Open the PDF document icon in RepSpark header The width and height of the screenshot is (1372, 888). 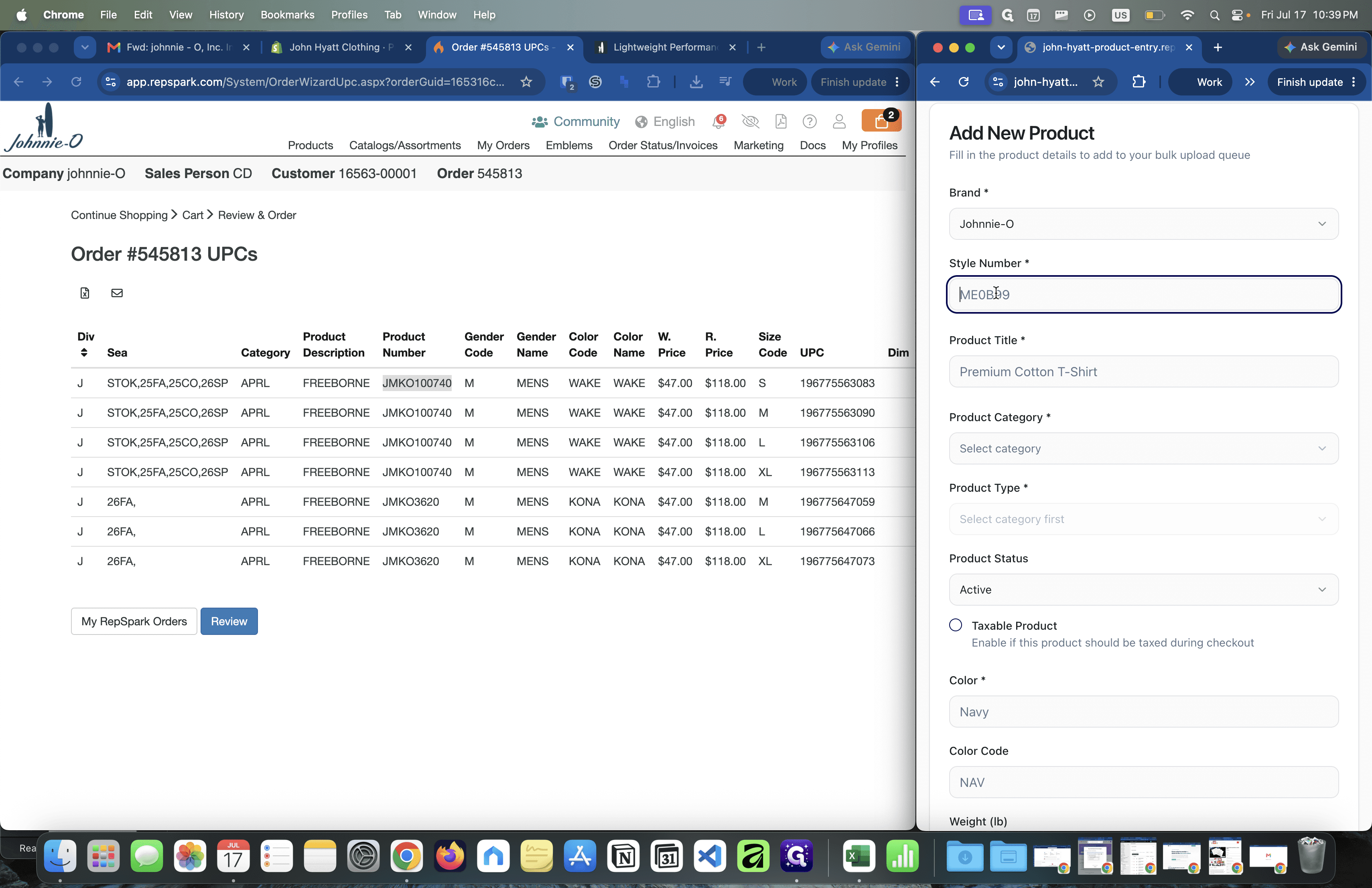[x=781, y=122]
